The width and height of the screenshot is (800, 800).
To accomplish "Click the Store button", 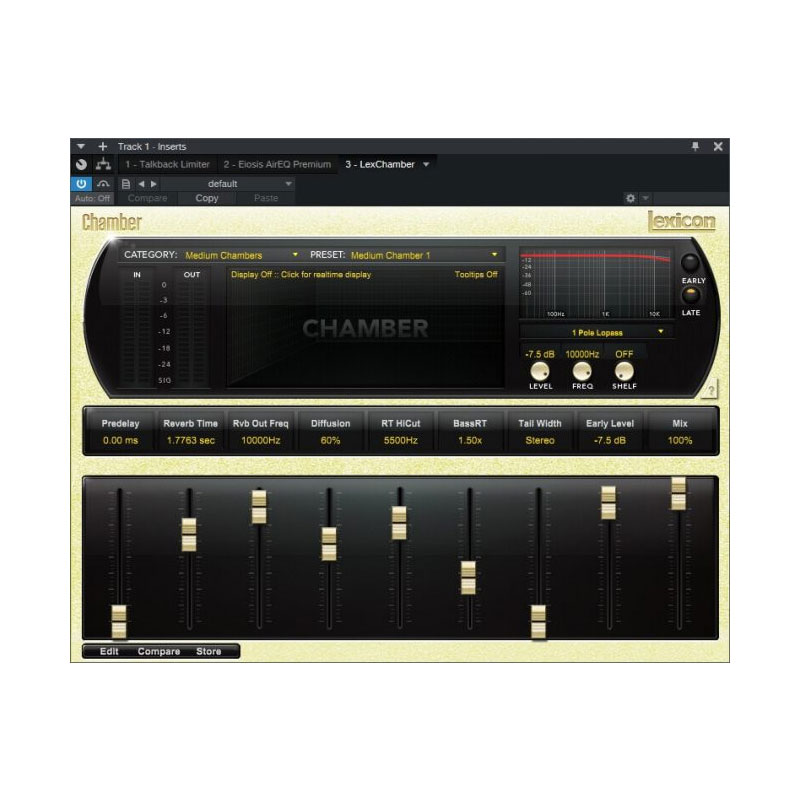I will tap(208, 651).
